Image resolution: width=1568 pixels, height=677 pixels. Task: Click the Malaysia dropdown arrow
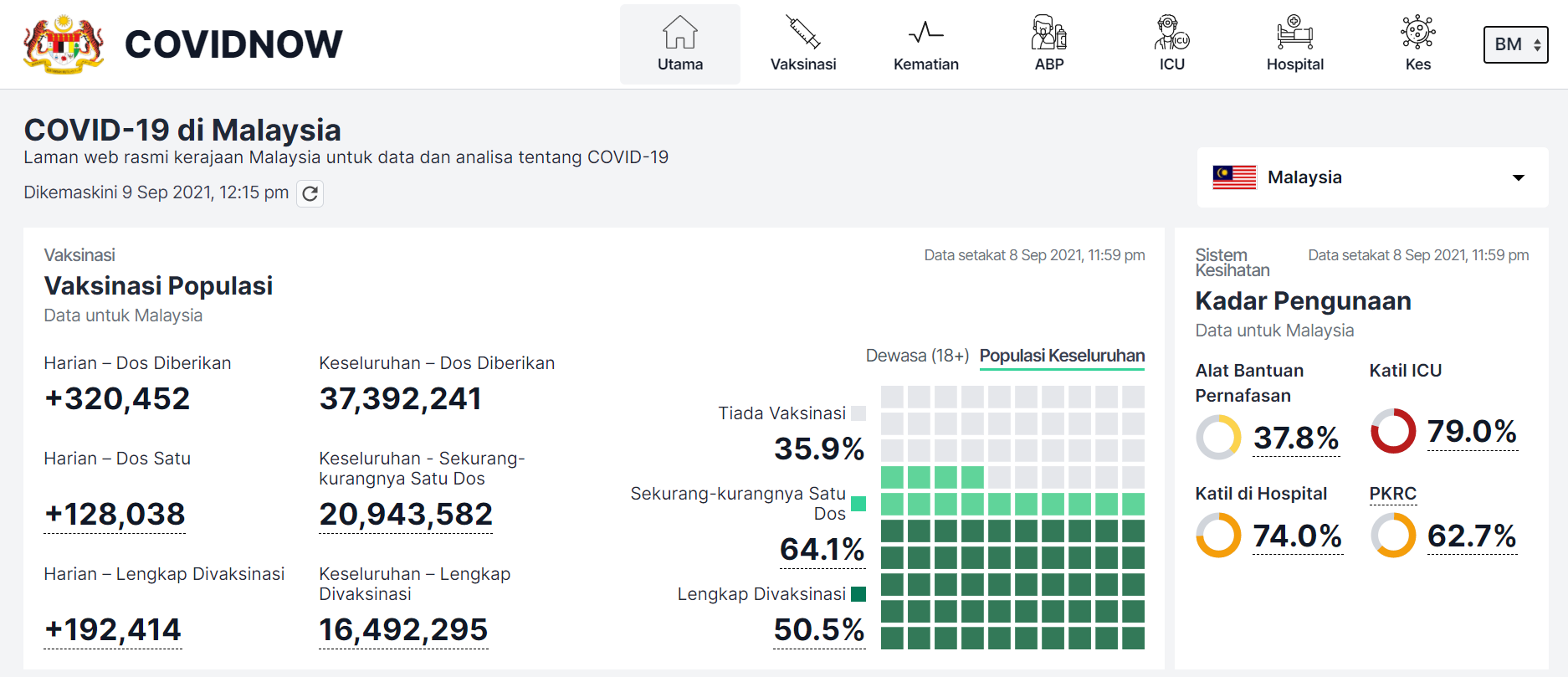pyautogui.click(x=1518, y=177)
